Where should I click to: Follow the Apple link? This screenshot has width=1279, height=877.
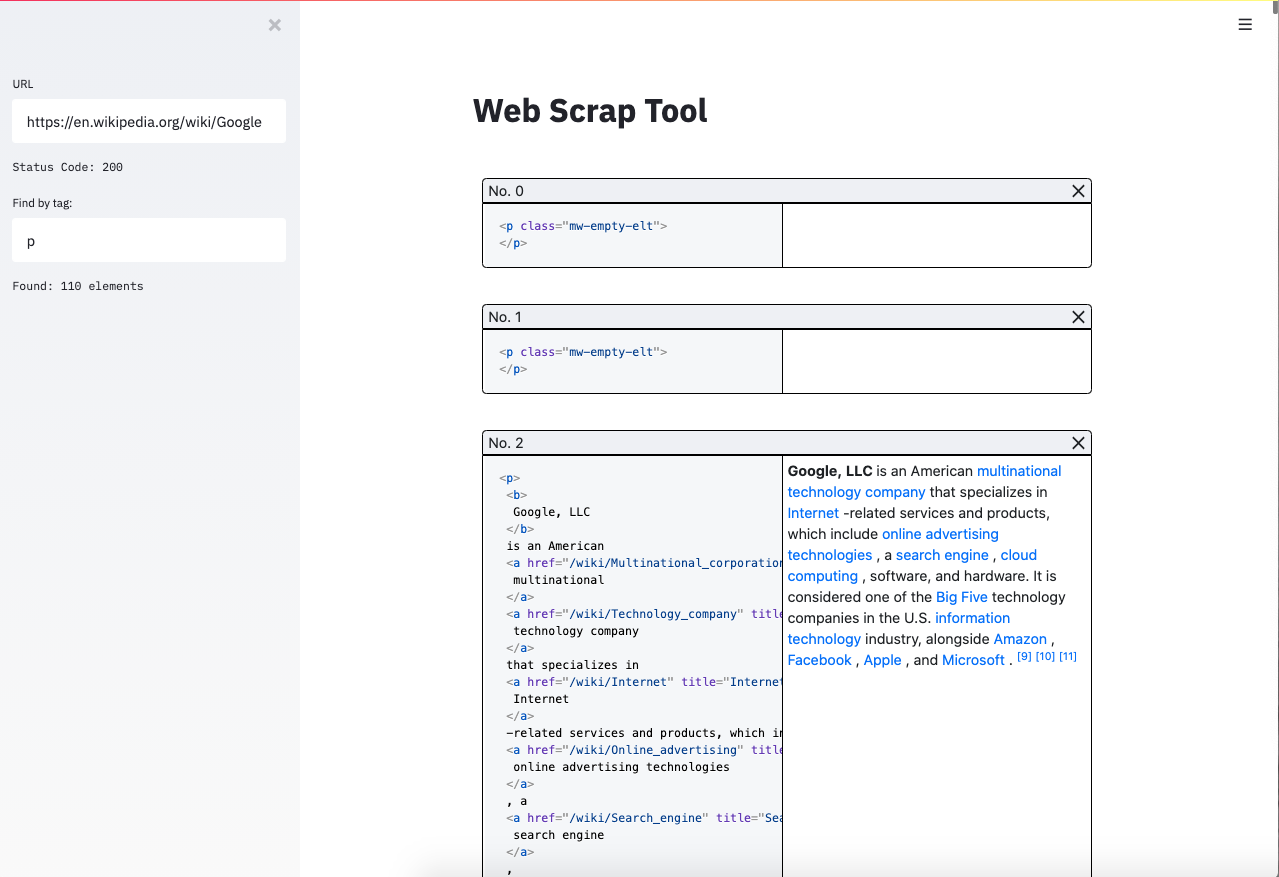(883, 660)
